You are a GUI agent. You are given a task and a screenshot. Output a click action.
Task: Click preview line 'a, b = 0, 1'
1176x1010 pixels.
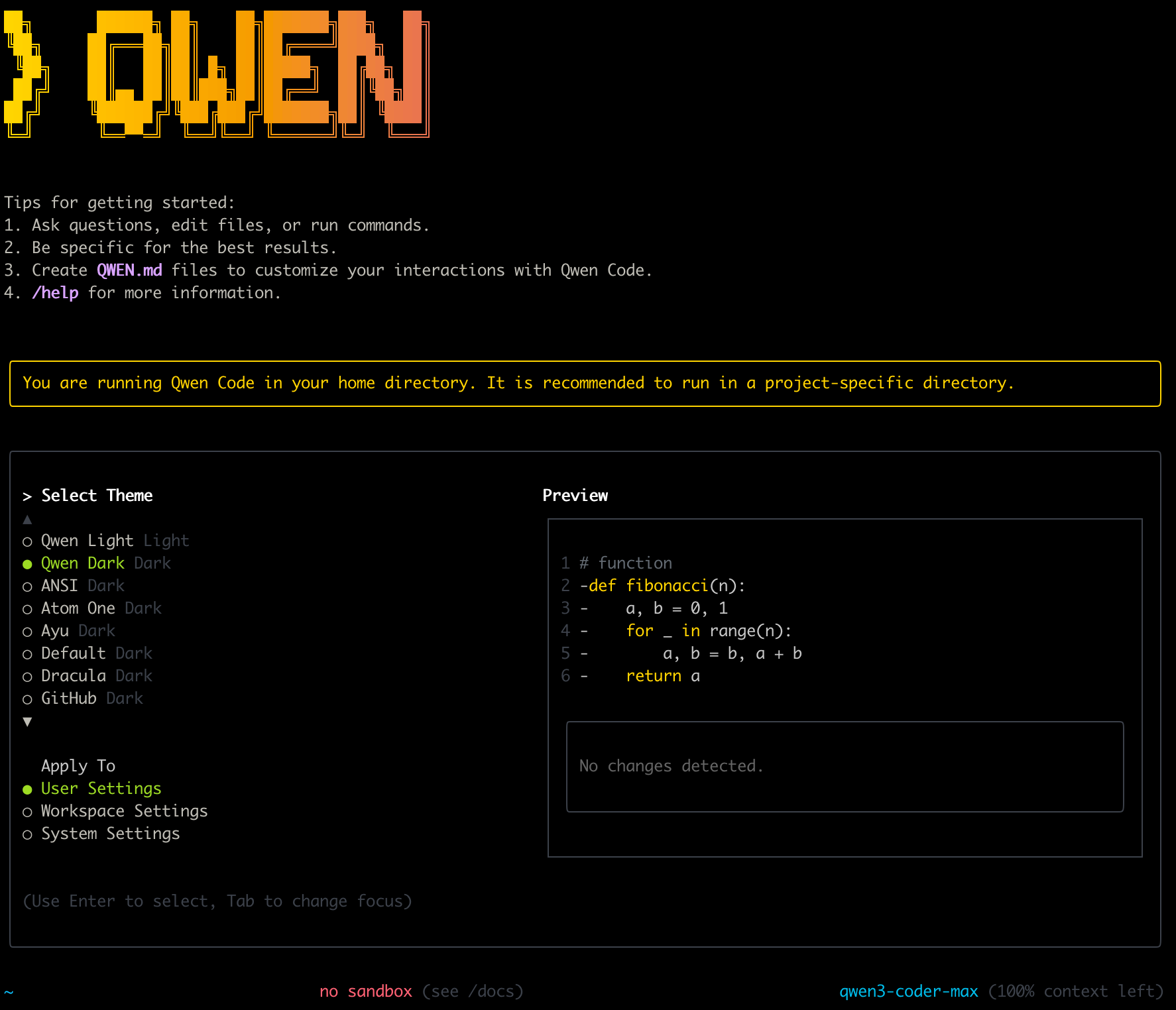(x=677, y=608)
